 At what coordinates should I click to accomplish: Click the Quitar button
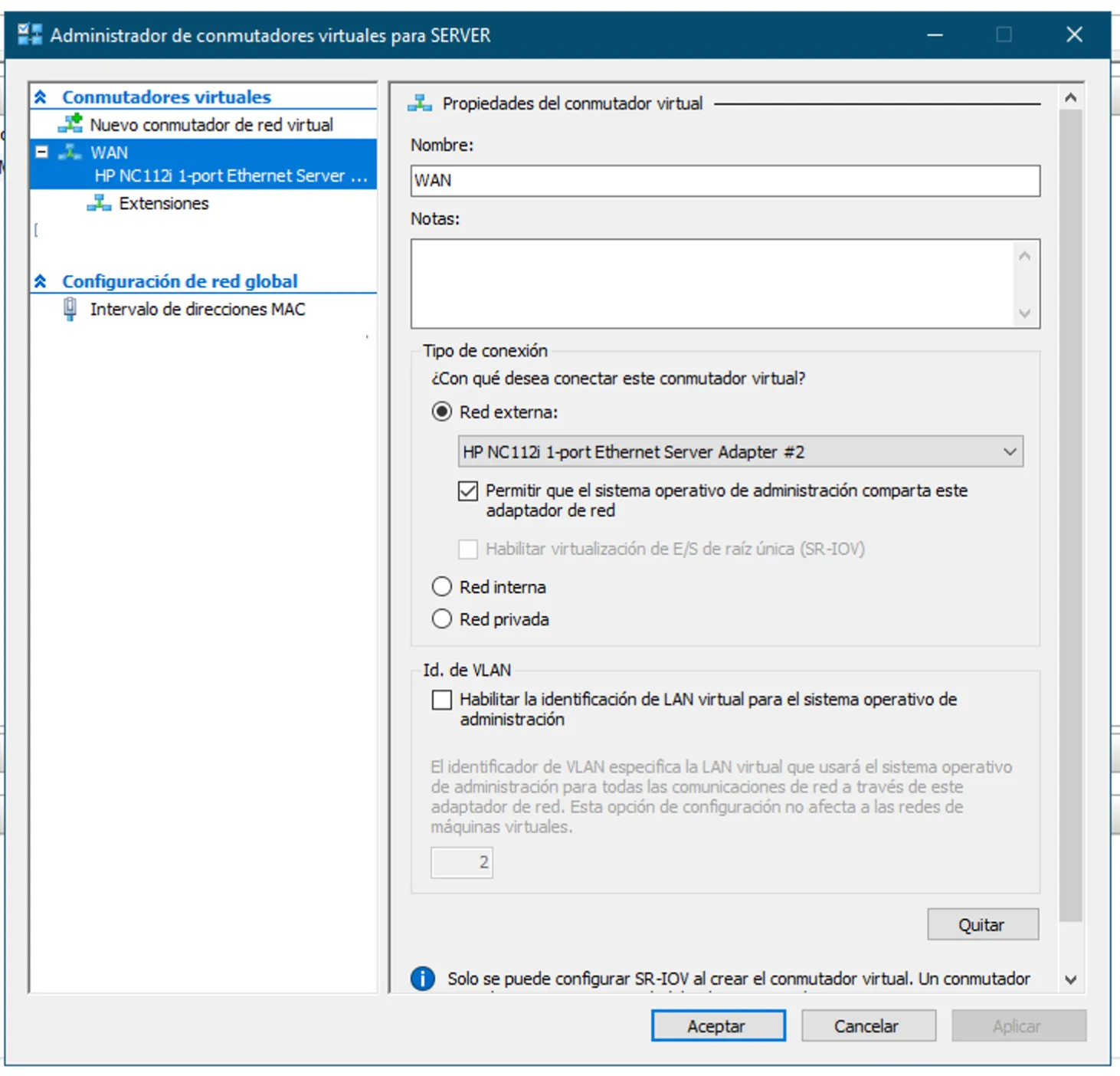pyautogui.click(x=982, y=924)
